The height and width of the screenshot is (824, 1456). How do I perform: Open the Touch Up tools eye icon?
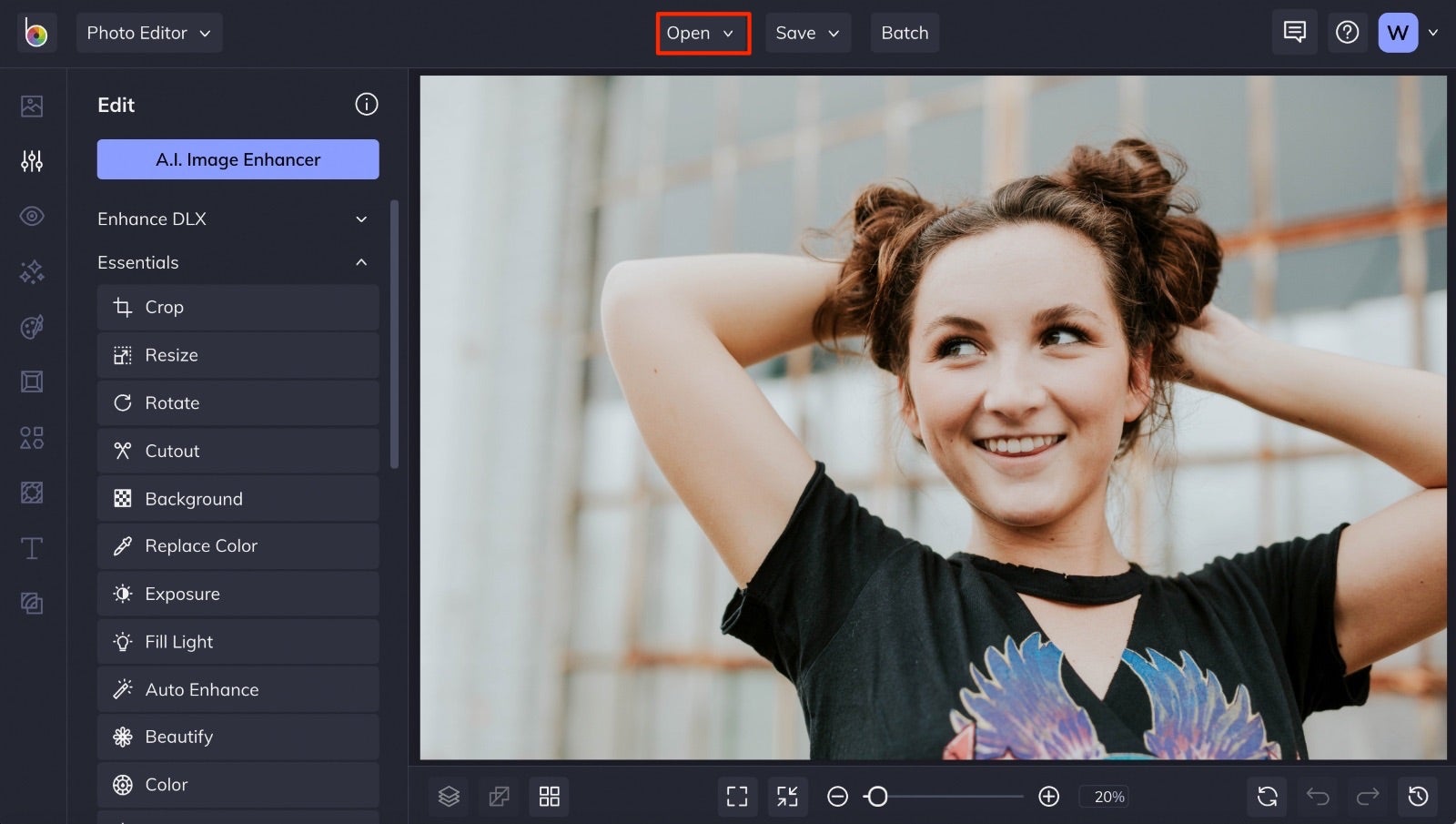point(32,216)
